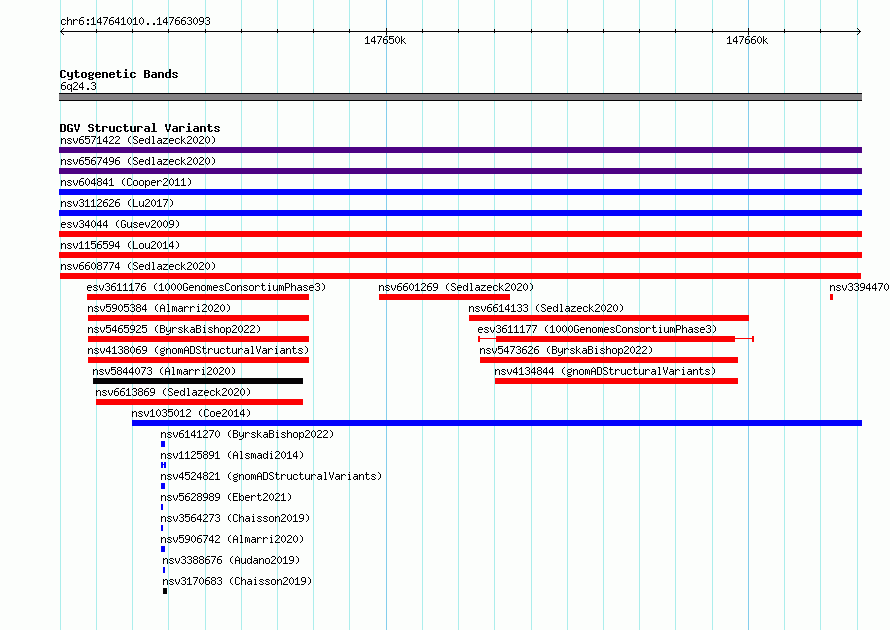Viewport: 890px width, 630px height.
Task: Click nsv6601269 (Sedlazeck2020) label
Action: click(x=456, y=287)
